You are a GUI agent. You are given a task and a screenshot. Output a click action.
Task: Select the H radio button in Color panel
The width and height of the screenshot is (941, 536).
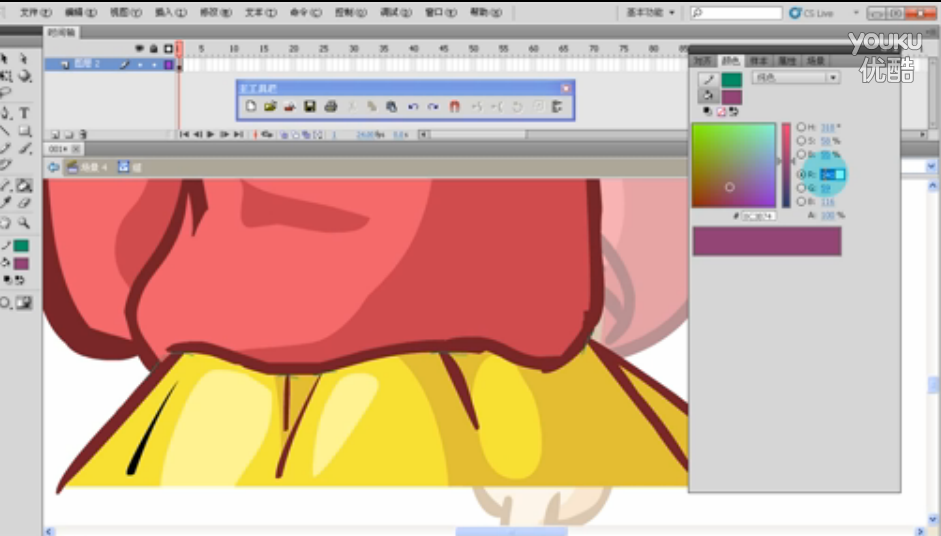click(801, 127)
